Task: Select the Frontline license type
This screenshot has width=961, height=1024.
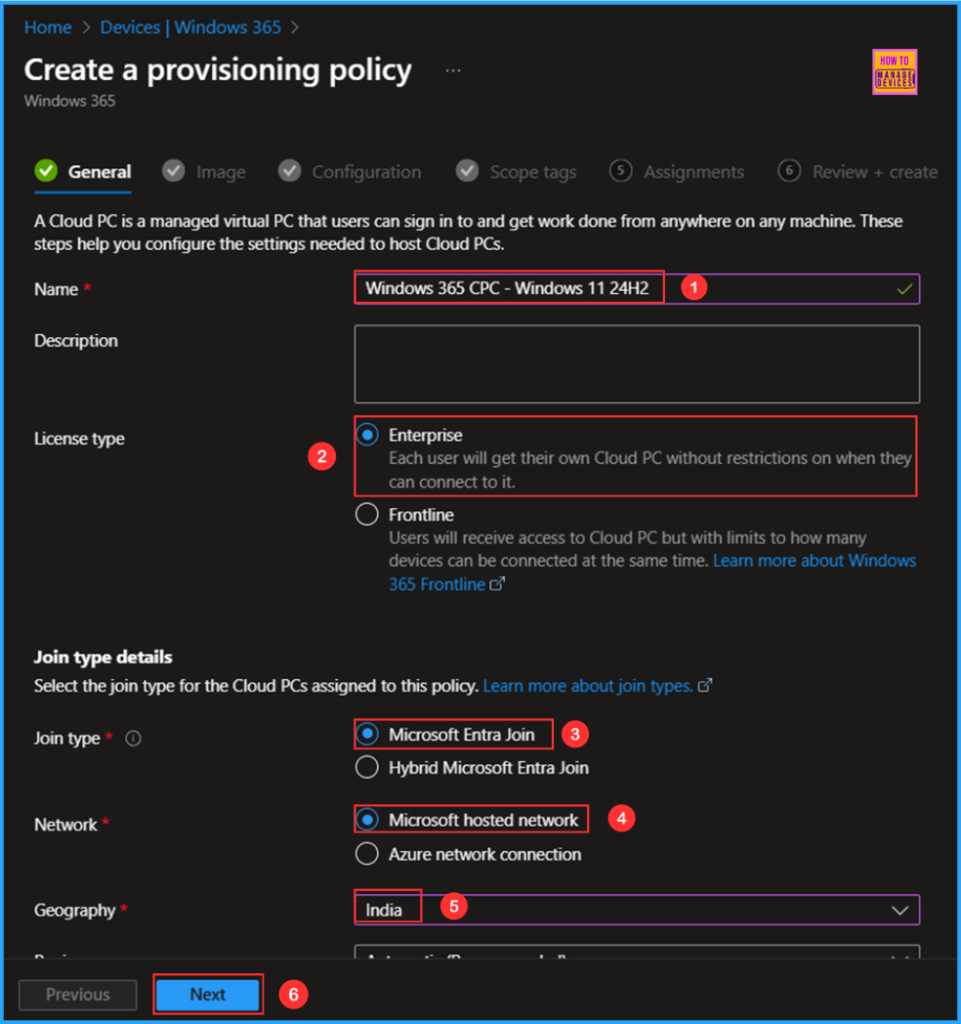Action: click(x=367, y=515)
